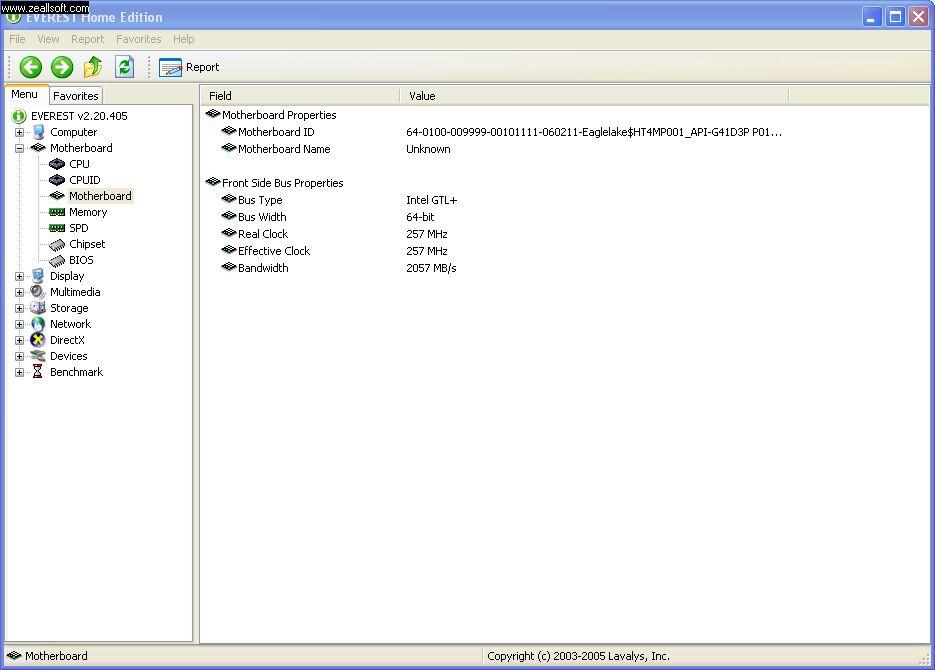Expand the Multimedia tree node

pos(20,293)
